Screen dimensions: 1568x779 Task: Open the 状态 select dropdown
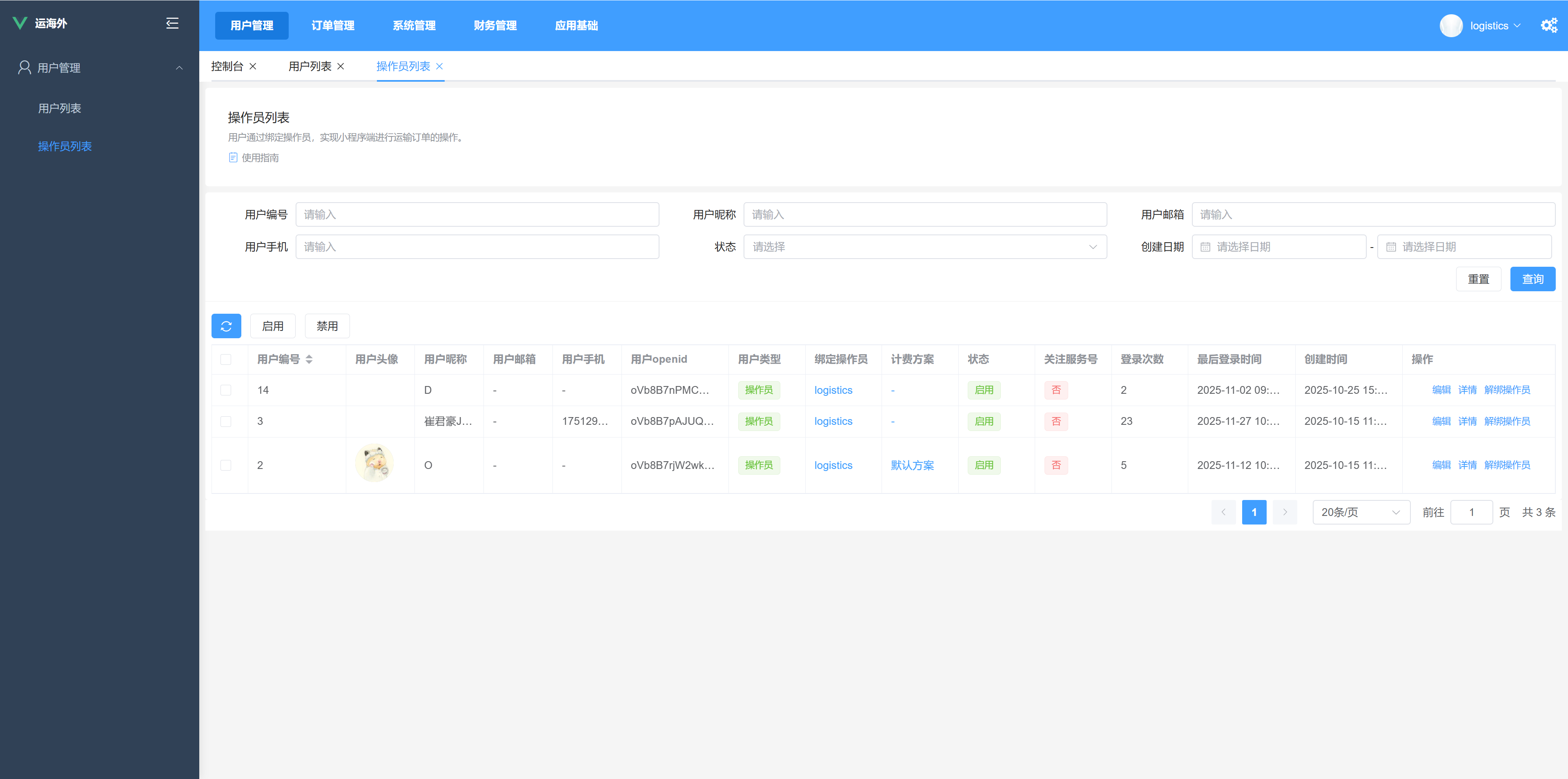924,247
